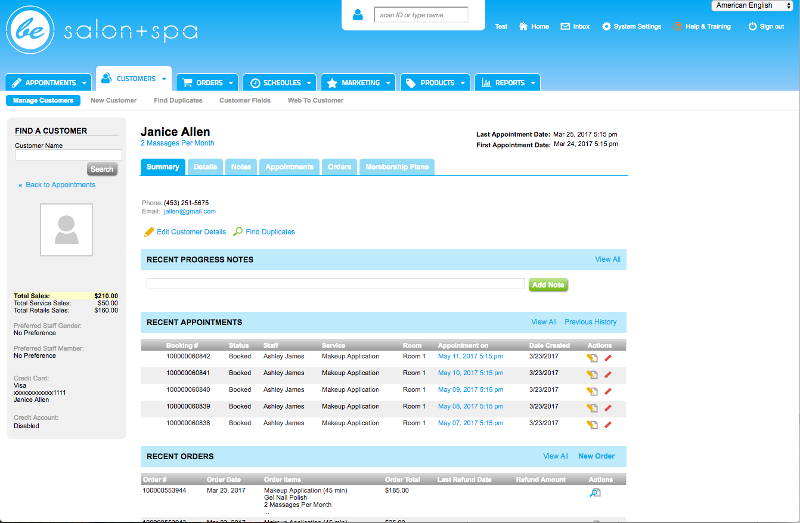Viewport: 800px width, 523px height.
Task: Click order number 100000533944
Action: click(x=164, y=490)
